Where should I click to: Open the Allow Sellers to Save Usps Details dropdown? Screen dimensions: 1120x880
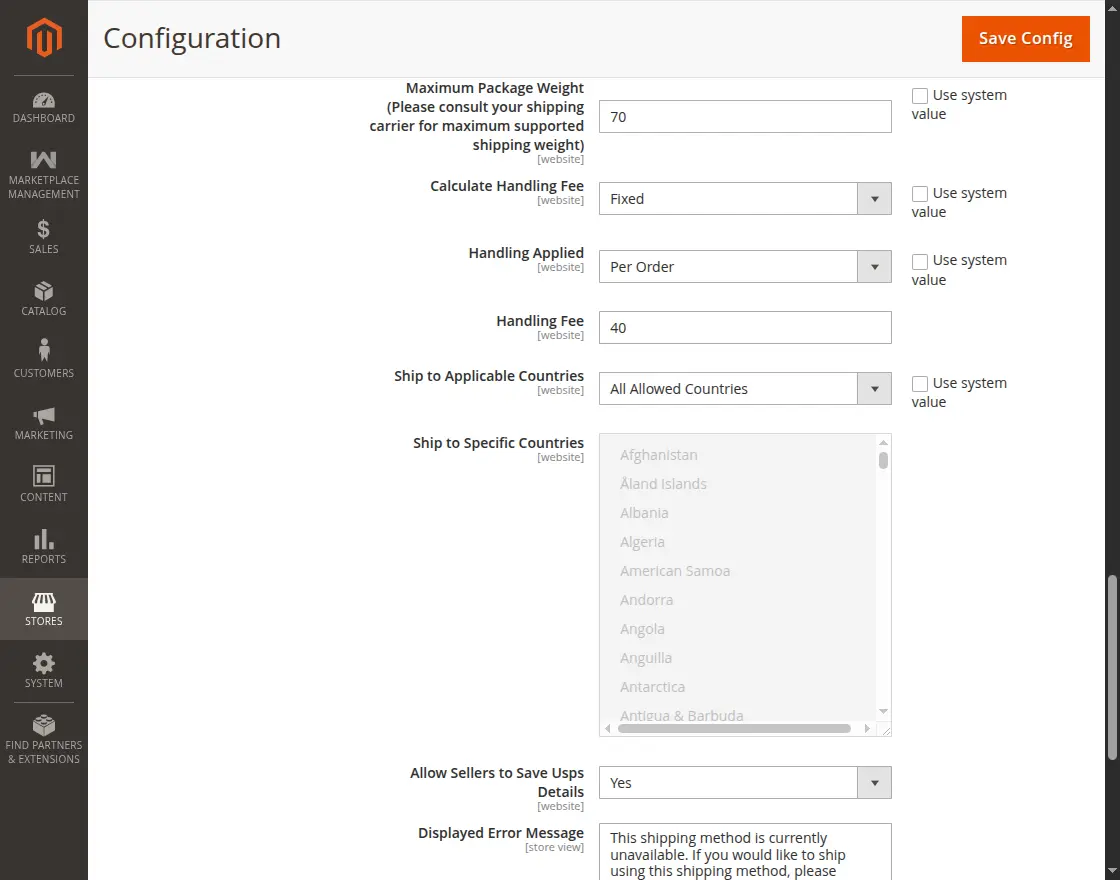[x=875, y=782]
